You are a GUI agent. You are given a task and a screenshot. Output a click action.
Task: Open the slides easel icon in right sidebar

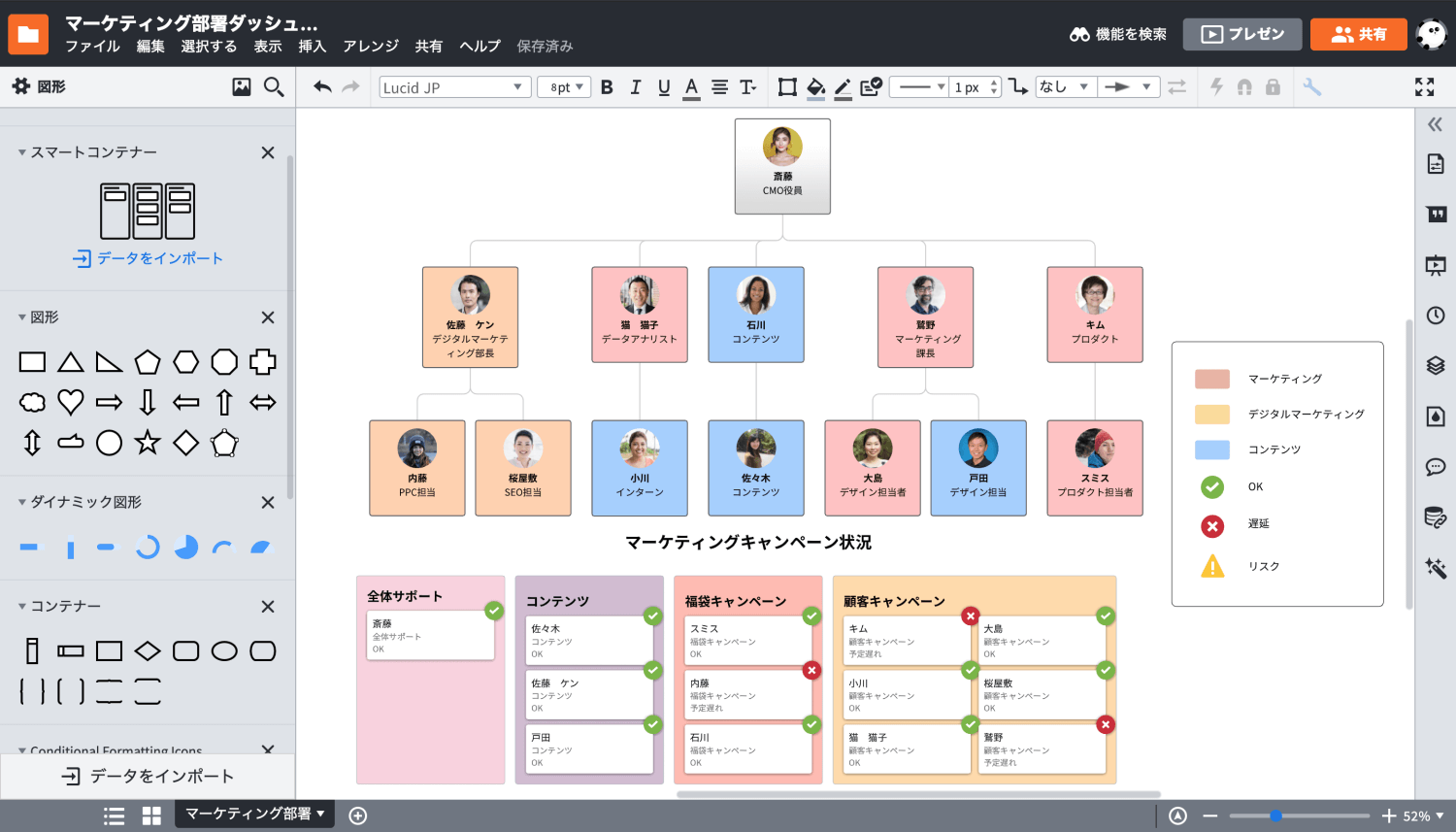[x=1435, y=265]
